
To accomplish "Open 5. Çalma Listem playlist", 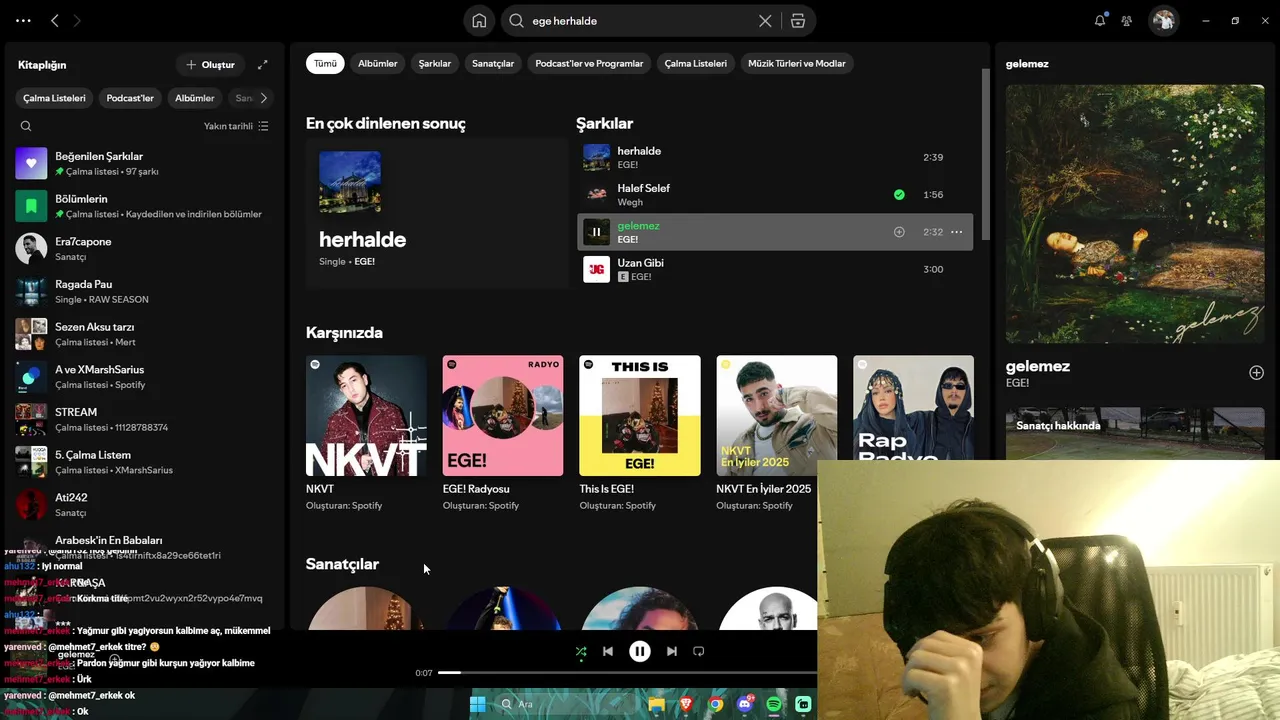I will 145,462.
